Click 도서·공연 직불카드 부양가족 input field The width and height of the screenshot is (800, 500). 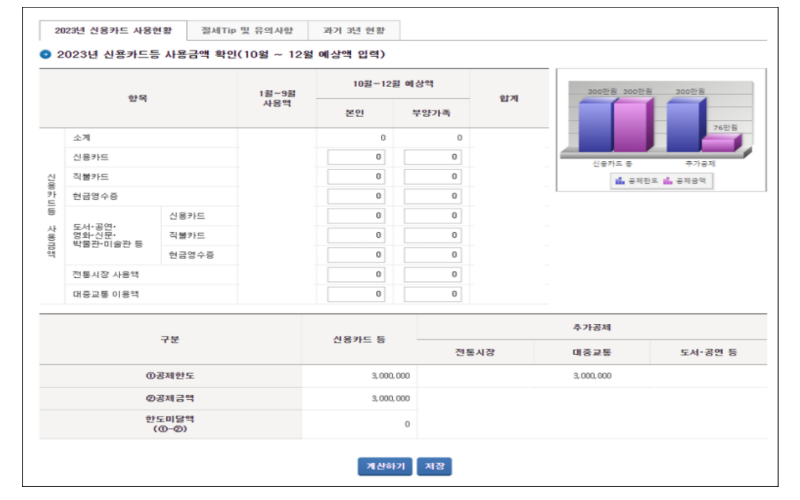(433, 235)
